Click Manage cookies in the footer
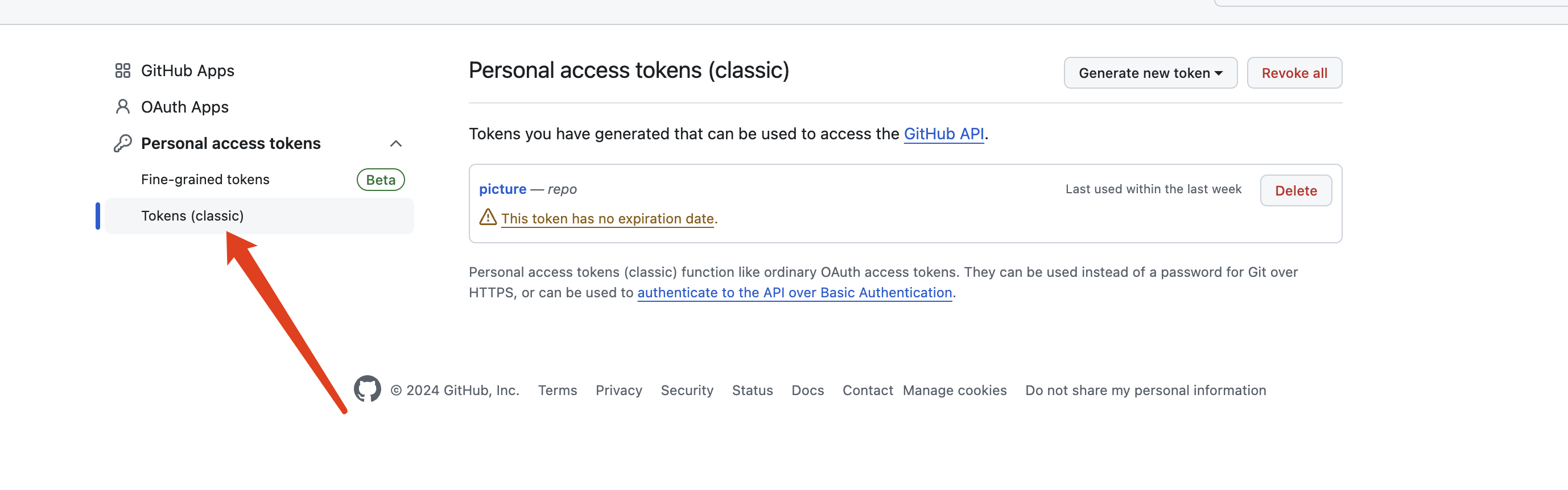The width and height of the screenshot is (1568, 490). tap(955, 391)
